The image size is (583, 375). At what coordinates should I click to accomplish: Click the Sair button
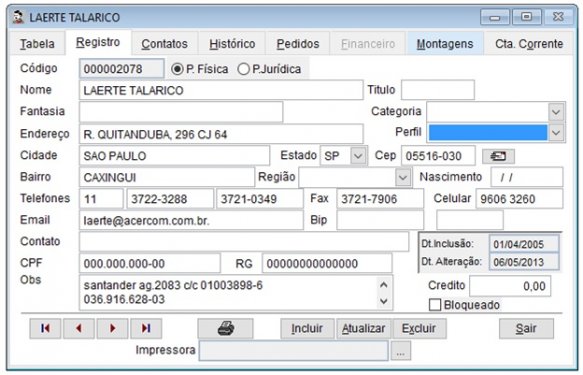coord(526,329)
